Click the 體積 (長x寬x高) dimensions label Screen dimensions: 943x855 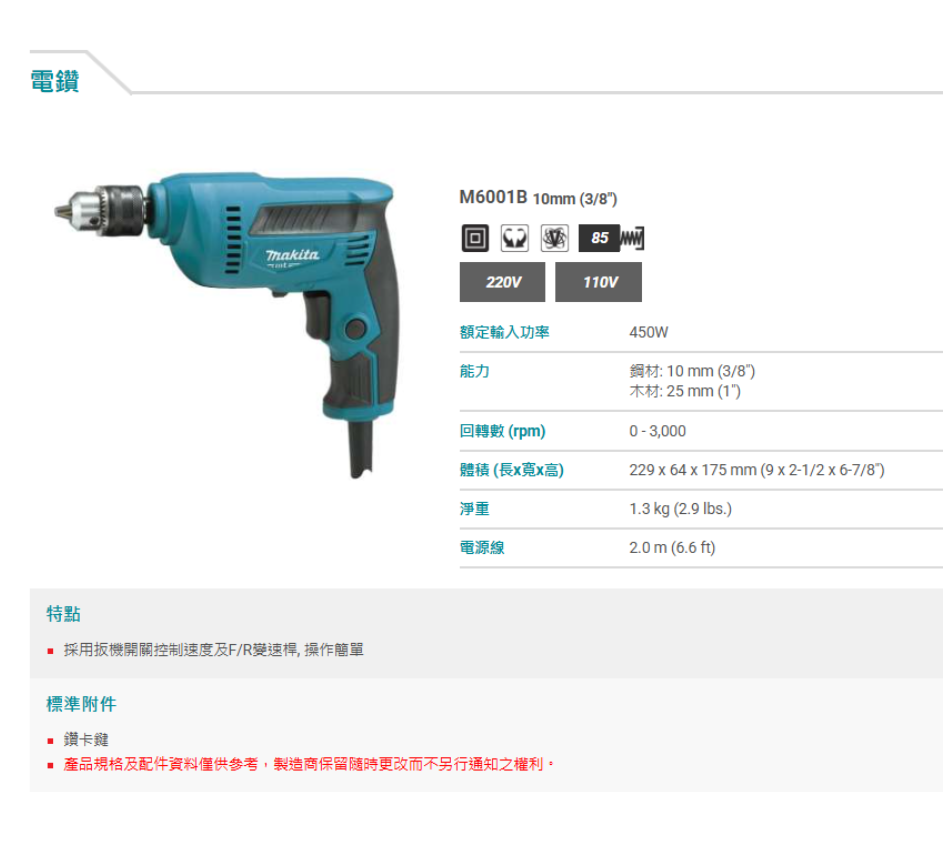coord(512,470)
